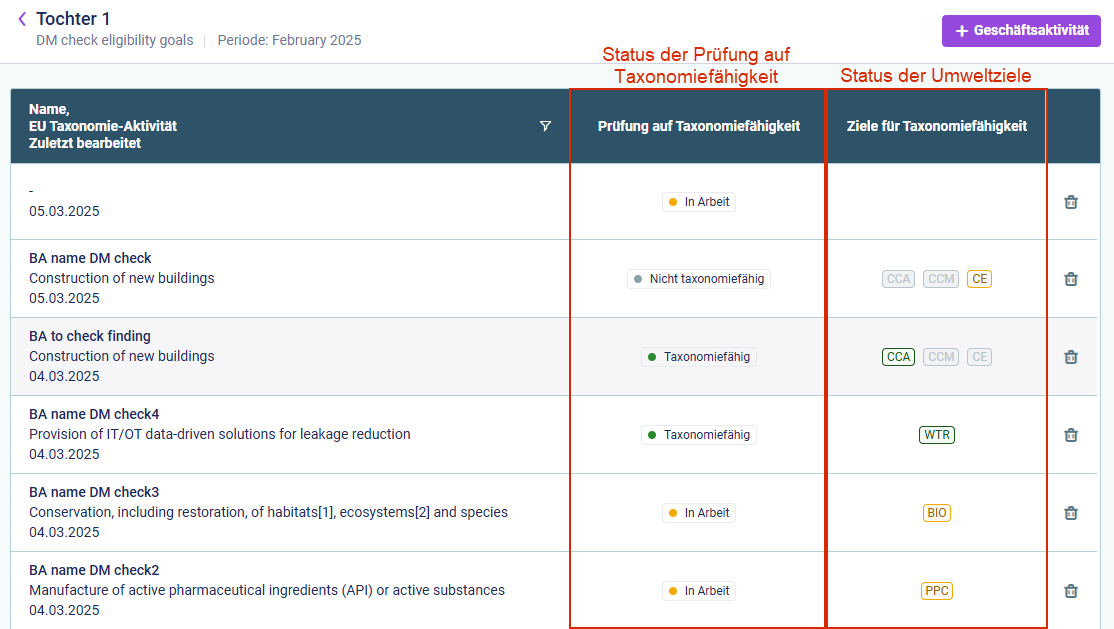Open the BA name DM check3 activity
Image resolution: width=1114 pixels, height=629 pixels.
(94, 492)
